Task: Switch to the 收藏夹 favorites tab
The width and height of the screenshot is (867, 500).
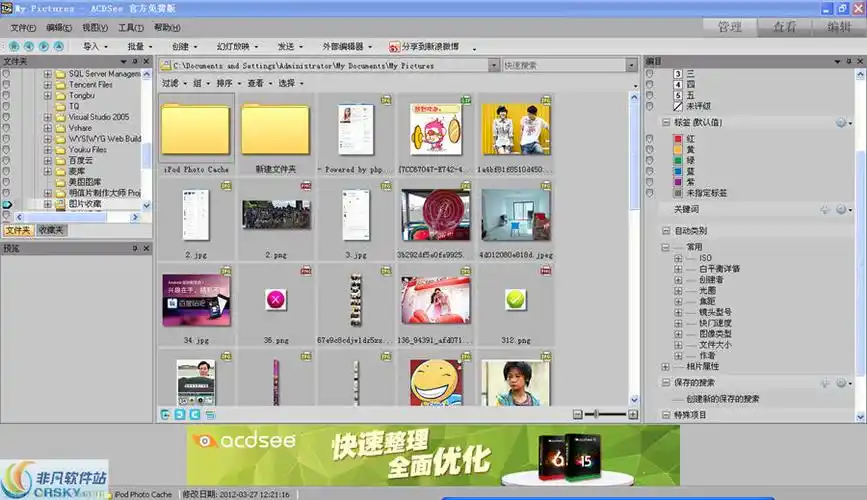Action: point(51,230)
